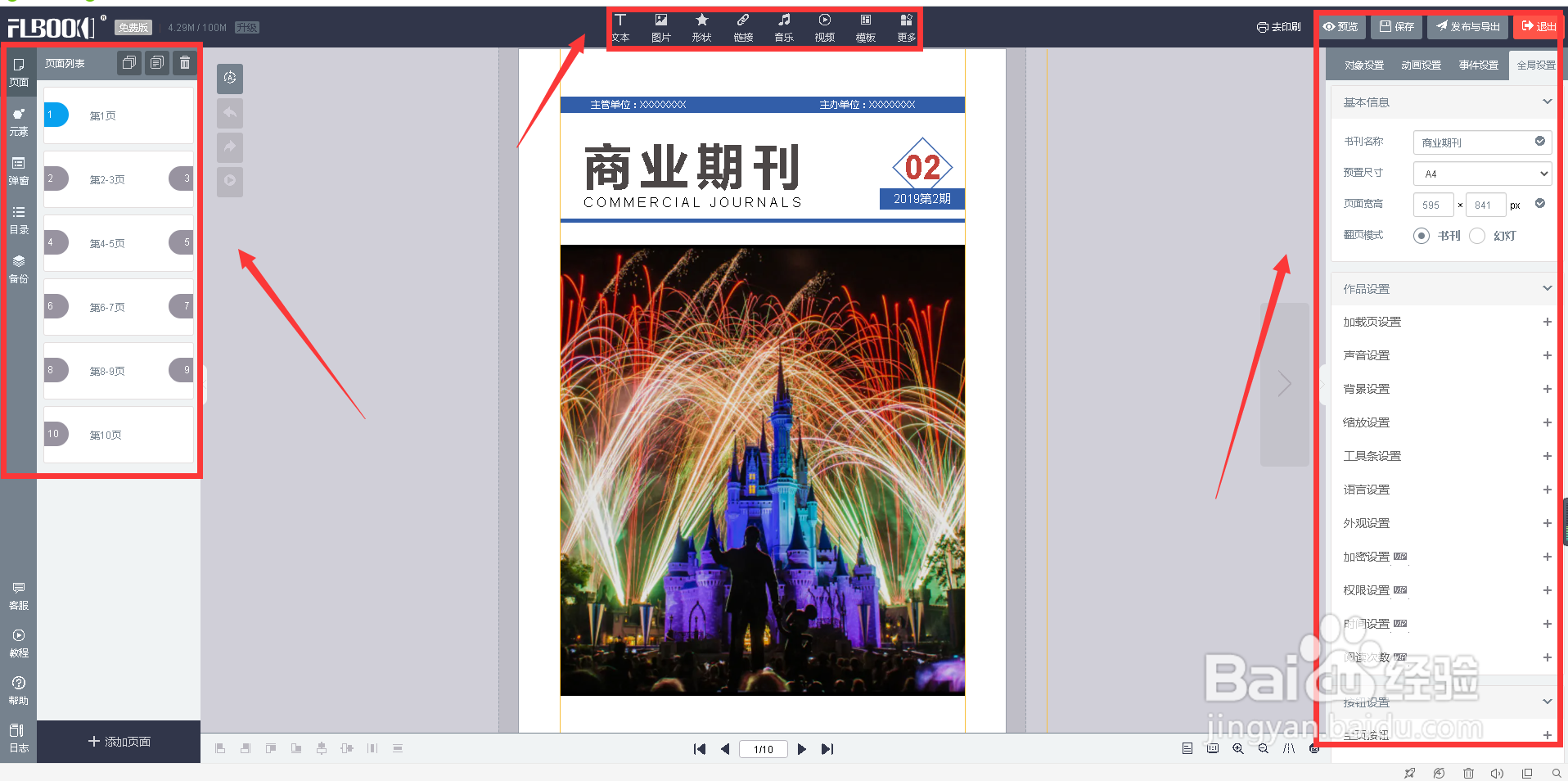Collapse the 基本信息 section
The height and width of the screenshot is (781, 1568).
pyautogui.click(x=1547, y=102)
